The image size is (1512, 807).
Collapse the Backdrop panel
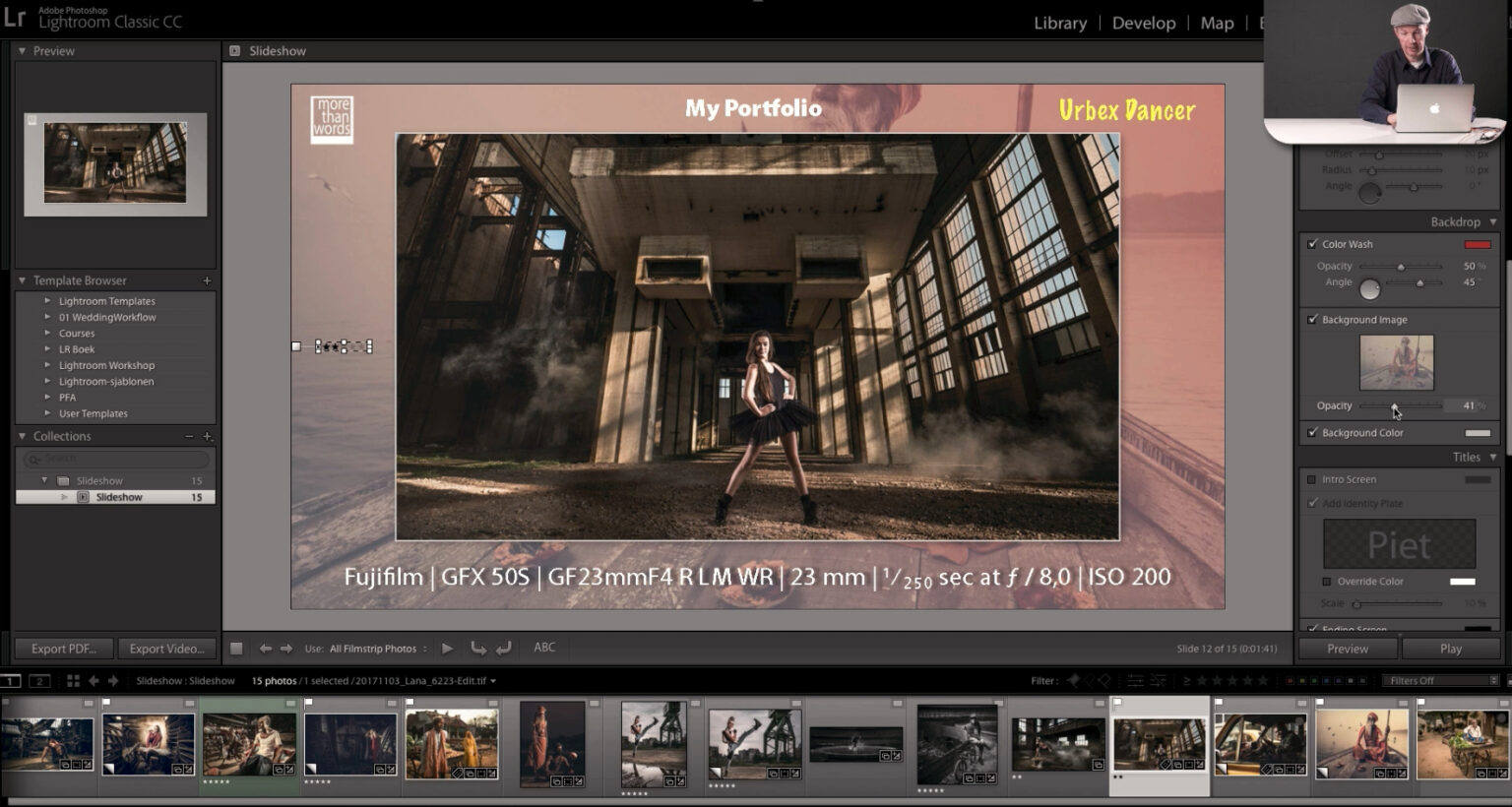(x=1494, y=221)
